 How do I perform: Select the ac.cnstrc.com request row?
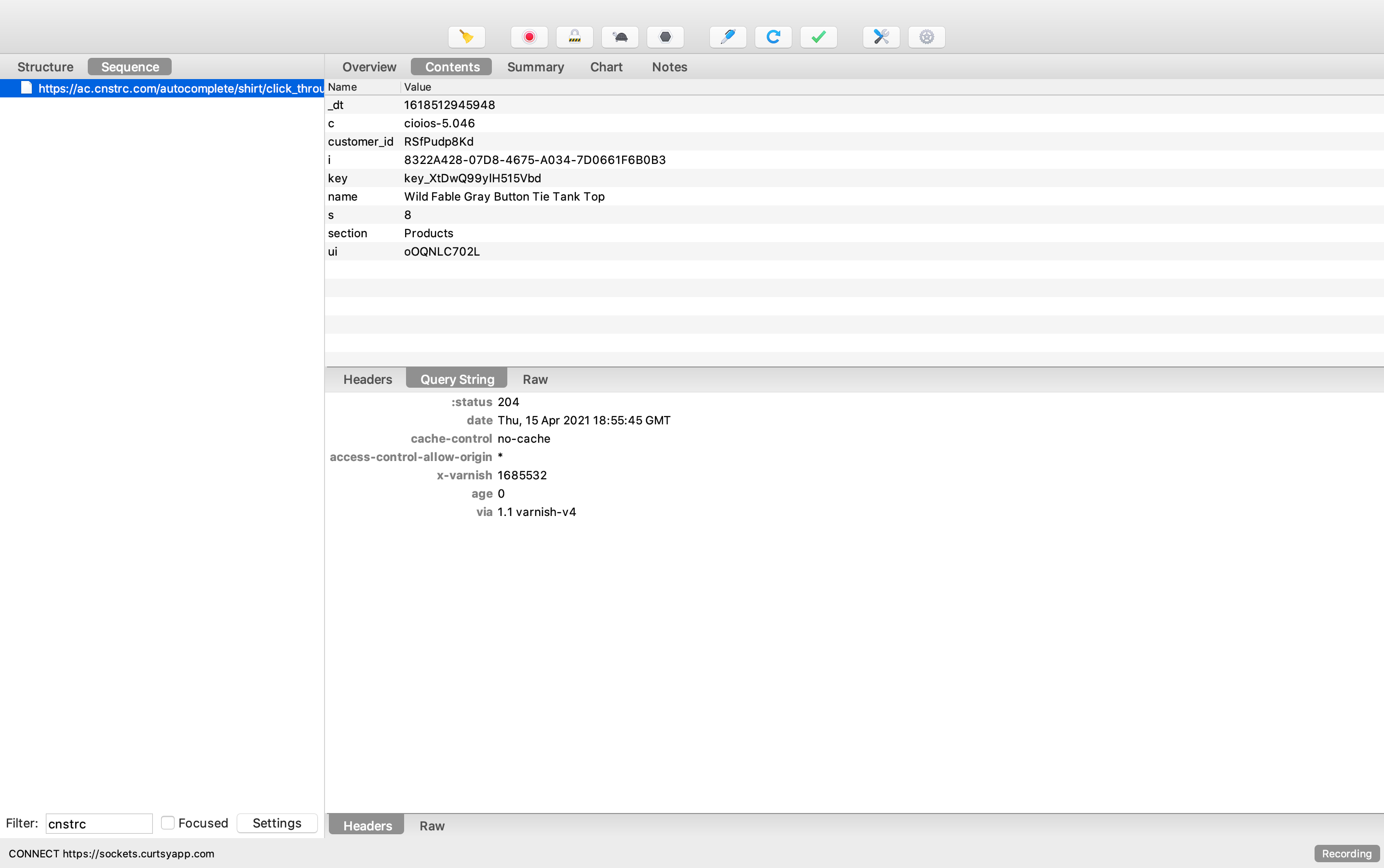(x=172, y=88)
